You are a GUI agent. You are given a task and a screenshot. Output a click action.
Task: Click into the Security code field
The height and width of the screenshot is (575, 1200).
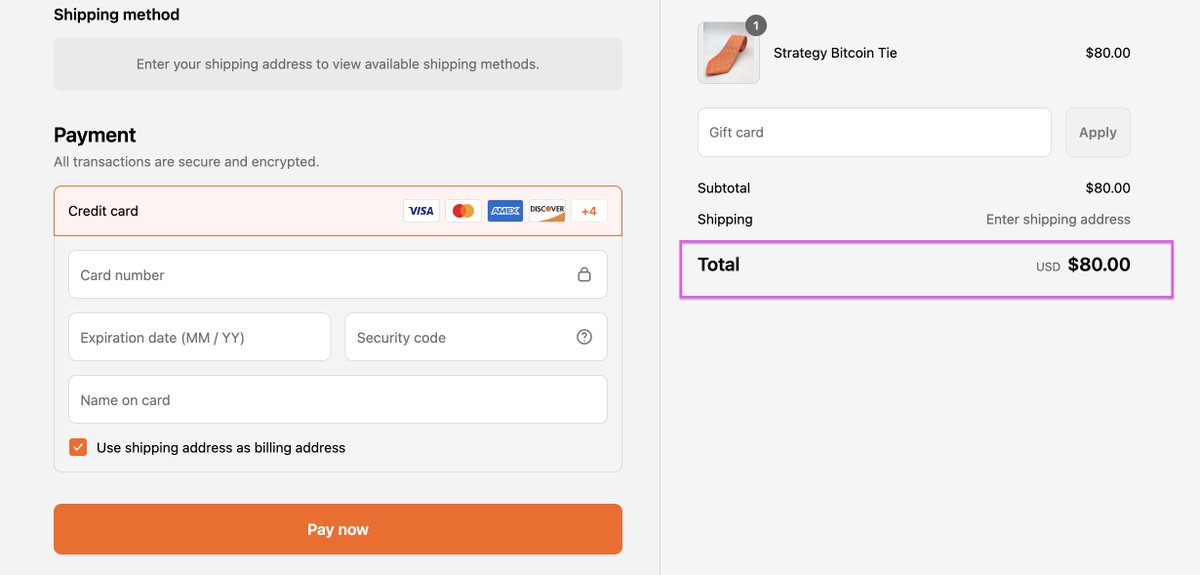pyautogui.click(x=460, y=337)
